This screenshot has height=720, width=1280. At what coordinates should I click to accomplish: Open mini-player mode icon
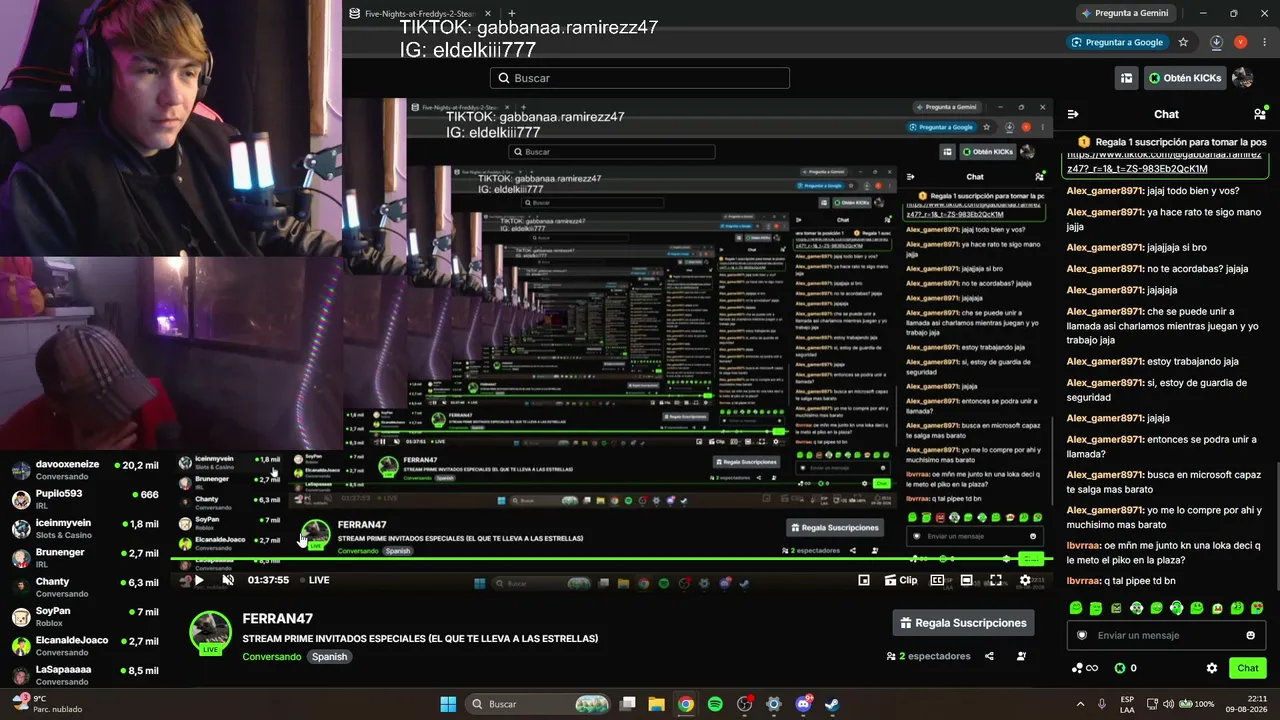(864, 580)
